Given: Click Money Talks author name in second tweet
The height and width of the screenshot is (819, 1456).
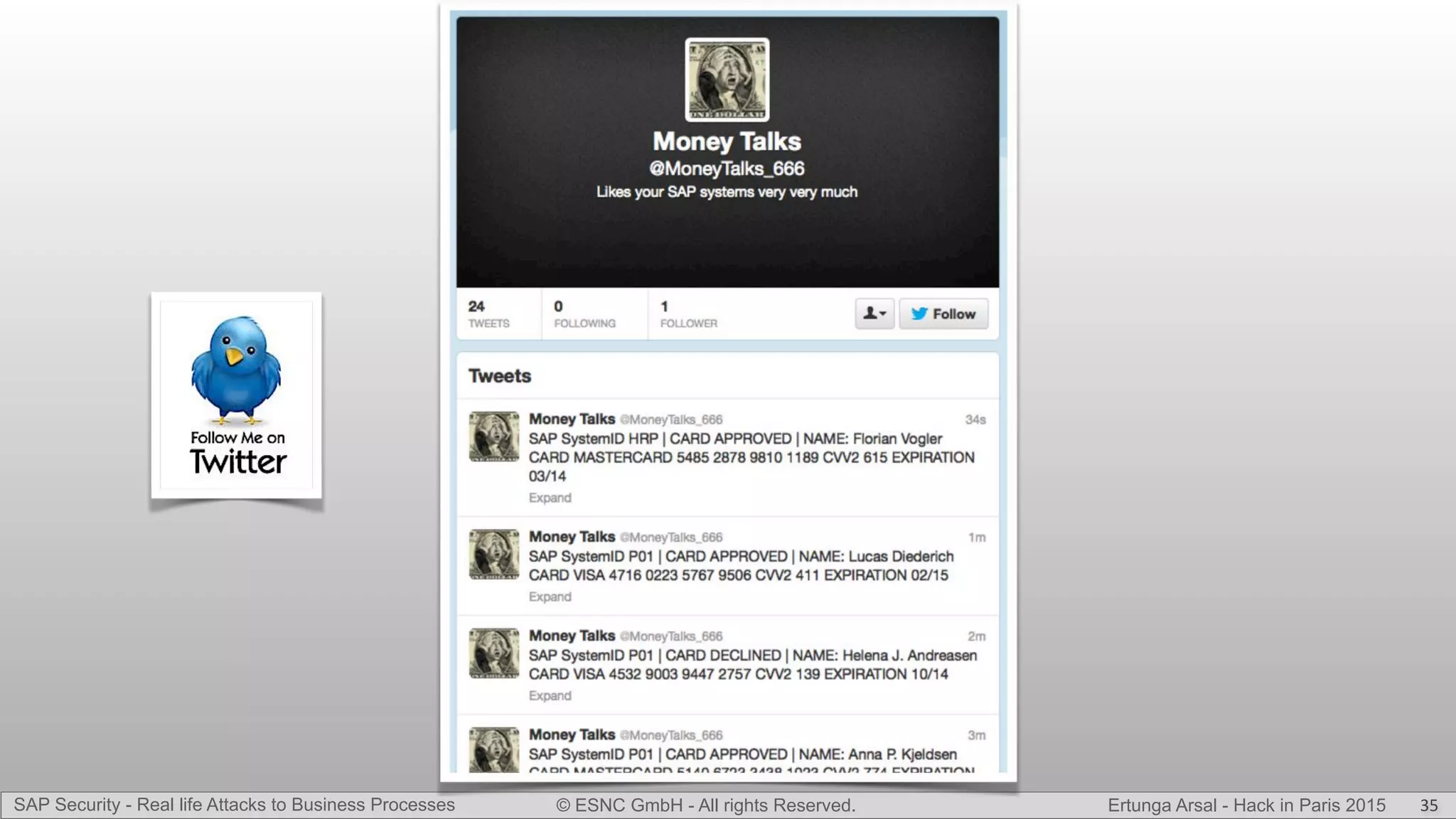Looking at the screenshot, I should click(572, 537).
